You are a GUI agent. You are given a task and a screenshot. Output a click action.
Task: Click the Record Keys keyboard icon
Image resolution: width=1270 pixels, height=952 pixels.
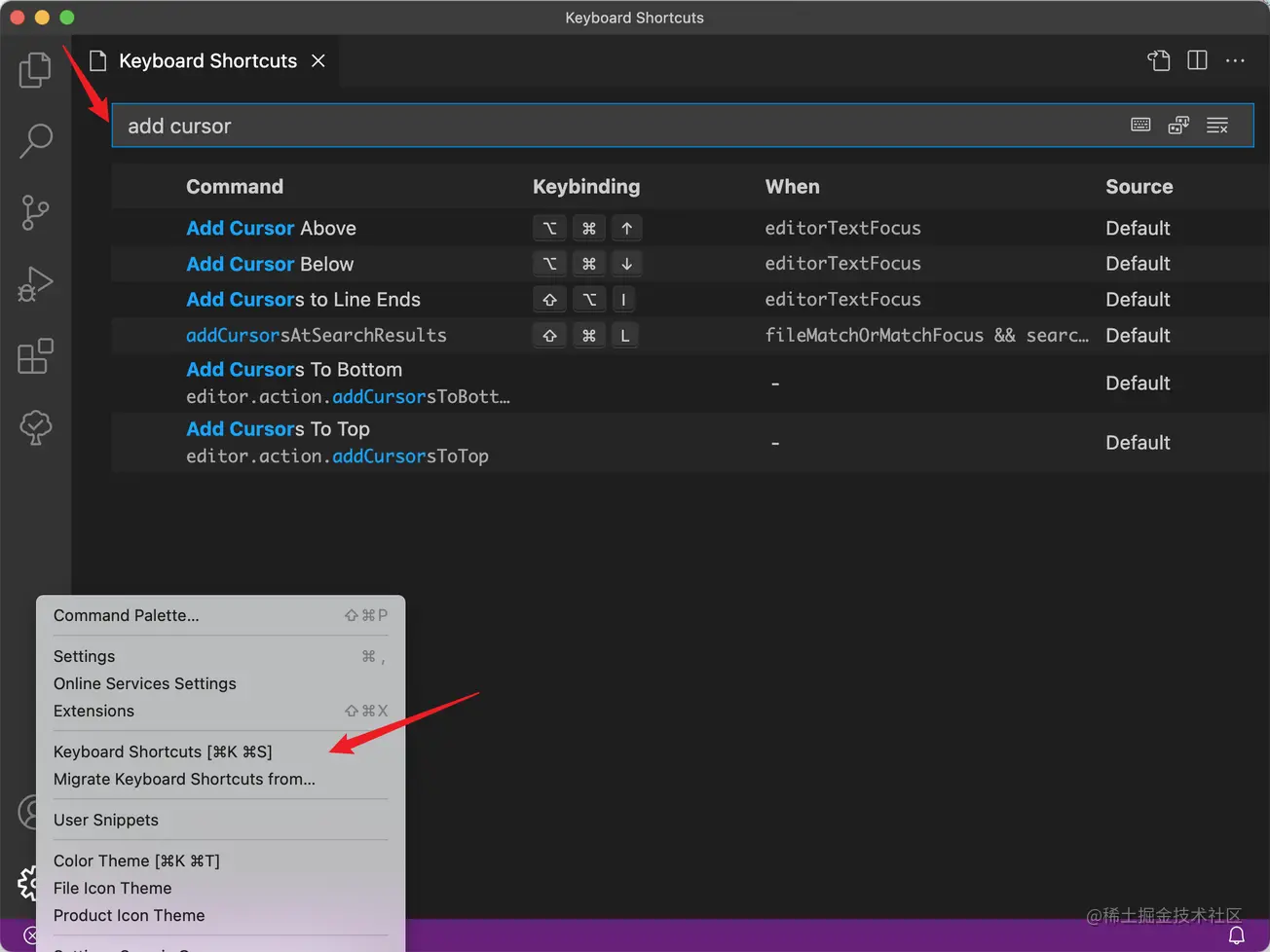point(1140,126)
